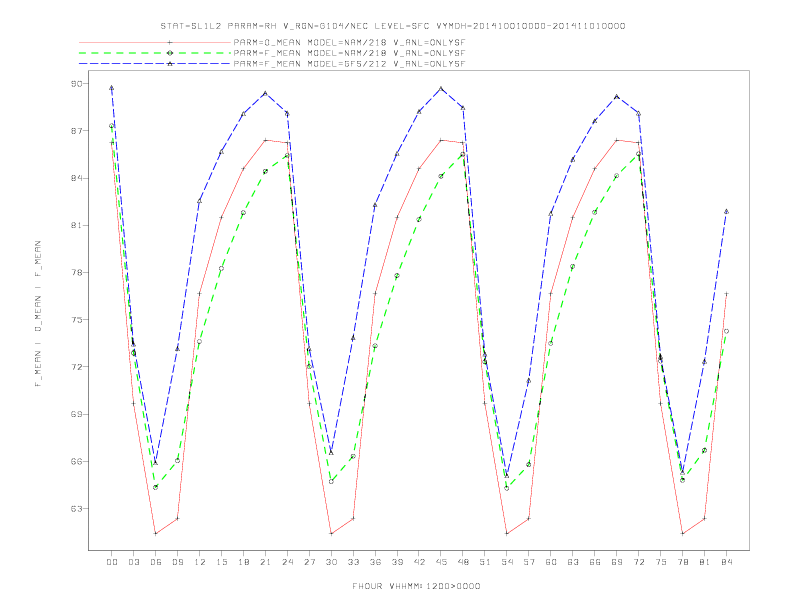Click the red solid legend line sample
Screen dimensions: 792x612
pos(155,42)
